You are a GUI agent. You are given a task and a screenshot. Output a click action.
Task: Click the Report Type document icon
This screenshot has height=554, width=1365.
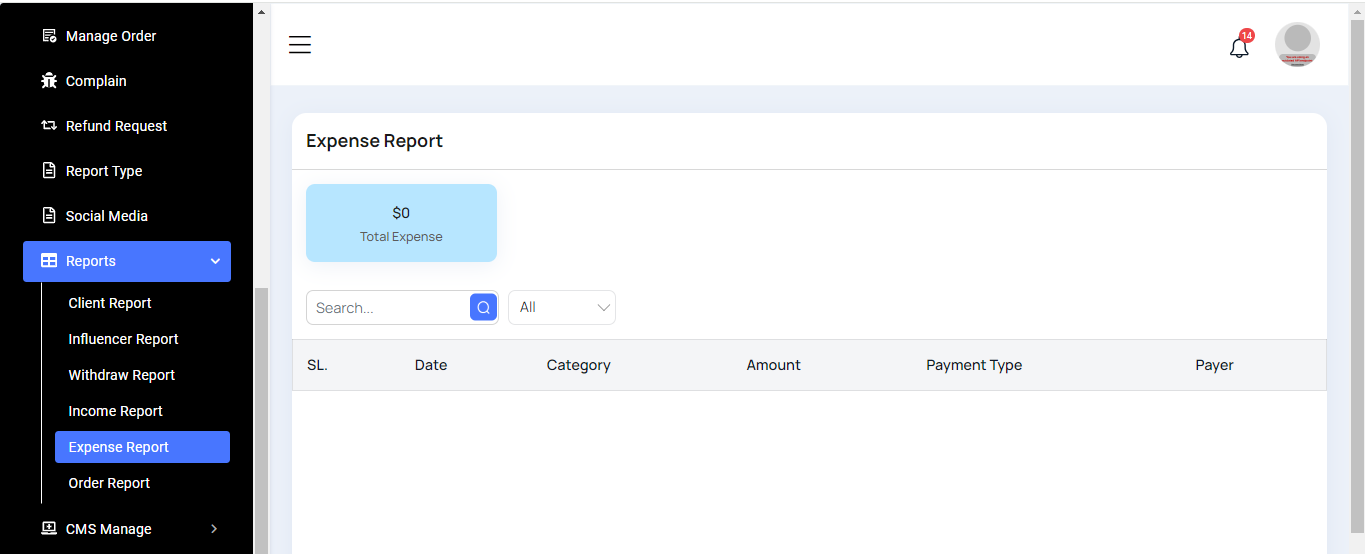coord(49,171)
